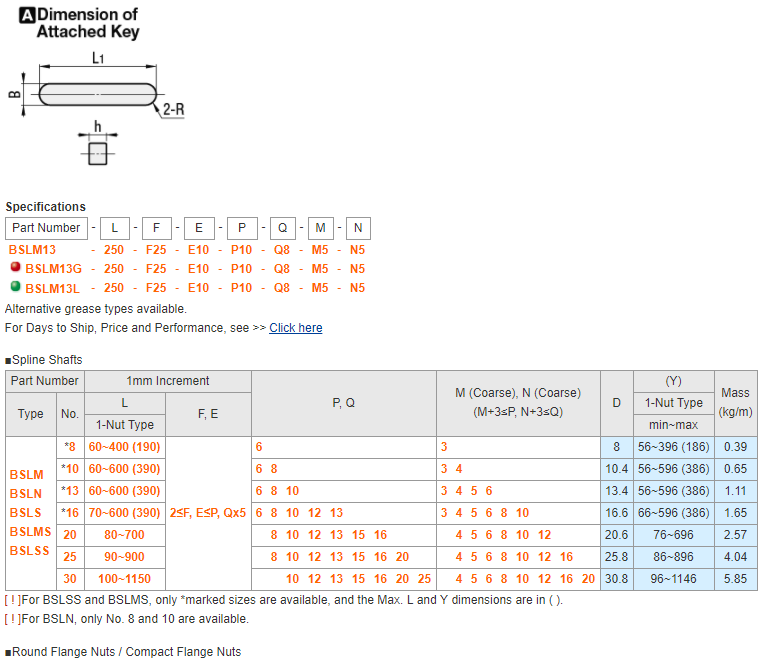Click the '66~596 (386)' Y range cell
Image resolution: width=775 pixels, height=660 pixels.
pos(674,513)
